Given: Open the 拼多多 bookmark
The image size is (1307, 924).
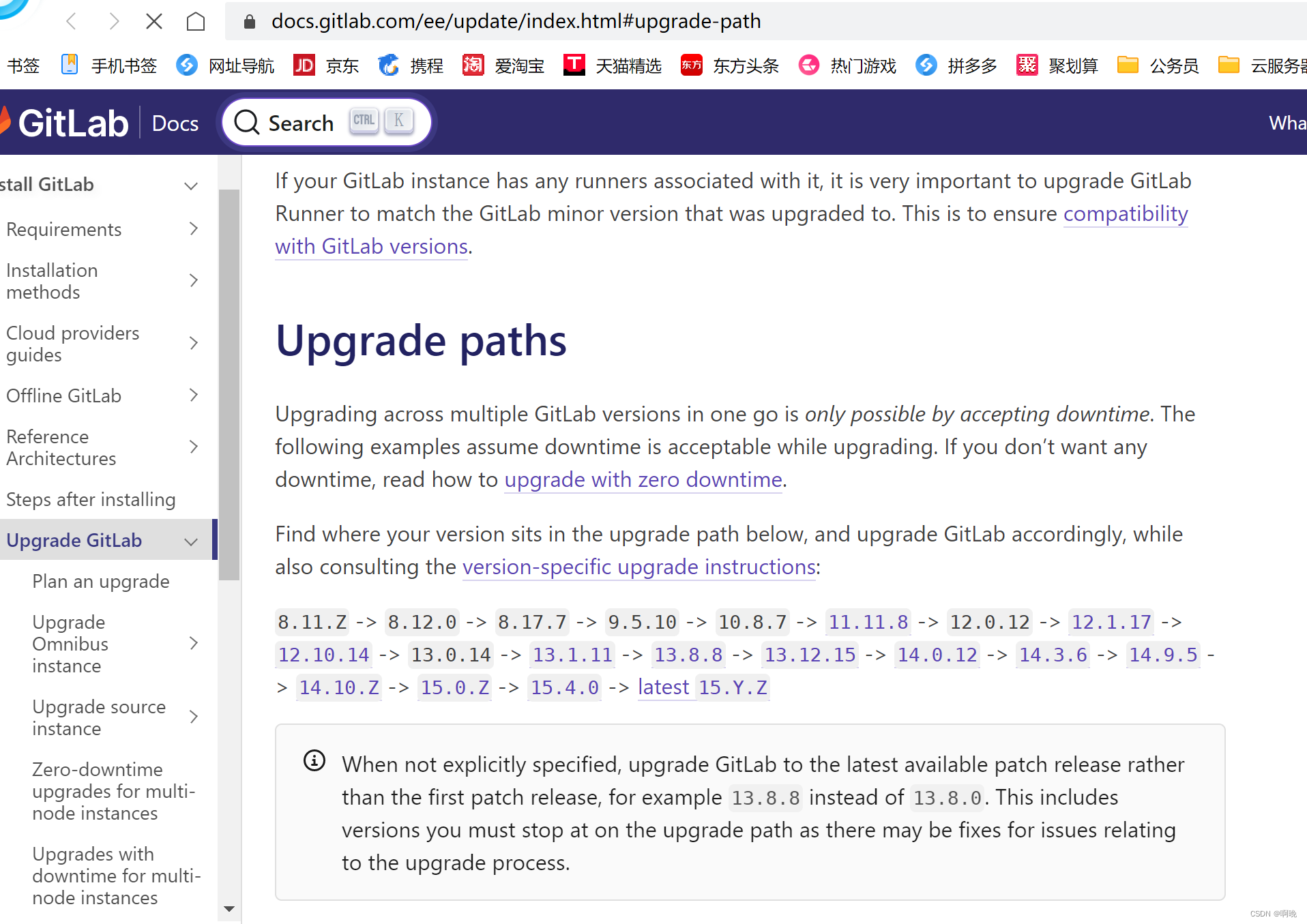Looking at the screenshot, I should click(956, 65).
